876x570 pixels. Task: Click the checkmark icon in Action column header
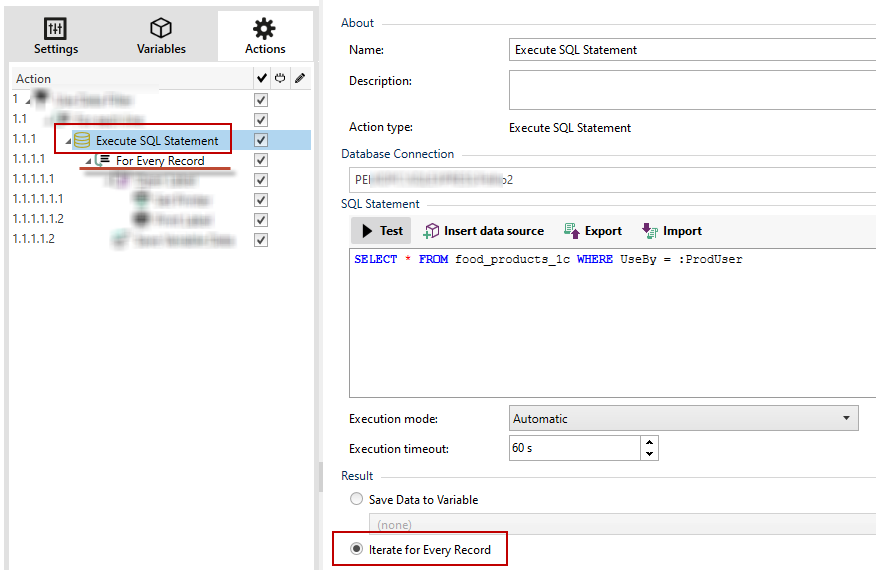point(261,78)
